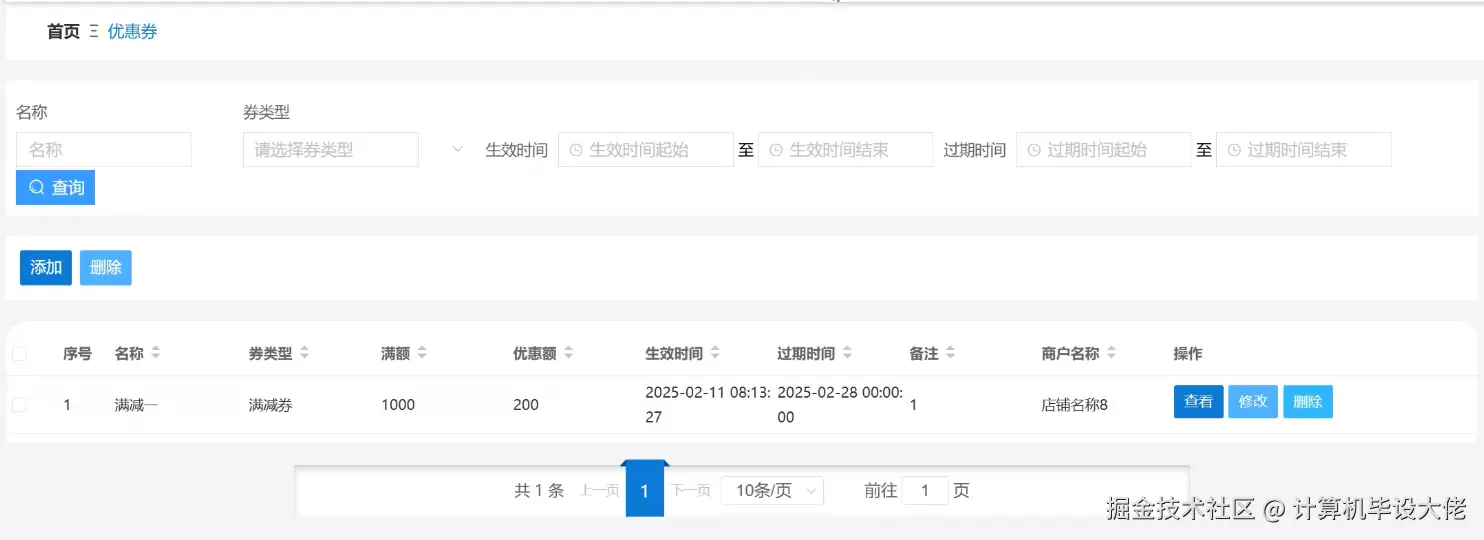Screen dimensions: 1484x540
Task: Click the clock icon in 过期时间结束
Action: (x=1234, y=150)
